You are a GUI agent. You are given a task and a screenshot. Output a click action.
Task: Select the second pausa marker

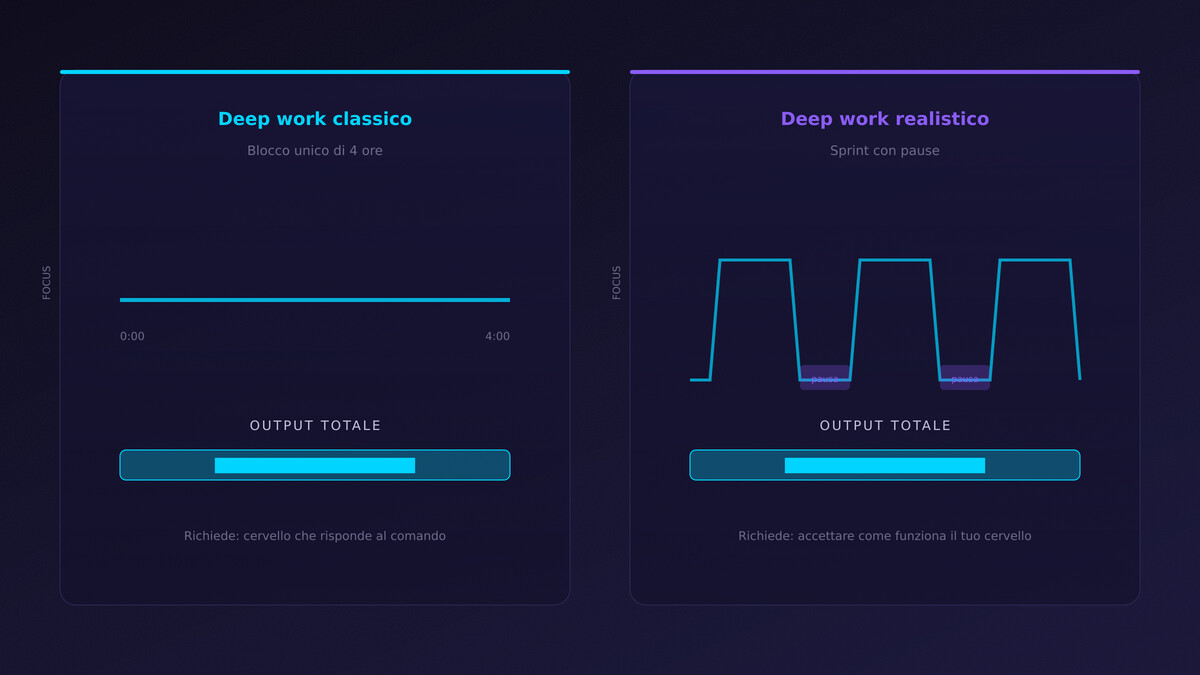click(964, 378)
